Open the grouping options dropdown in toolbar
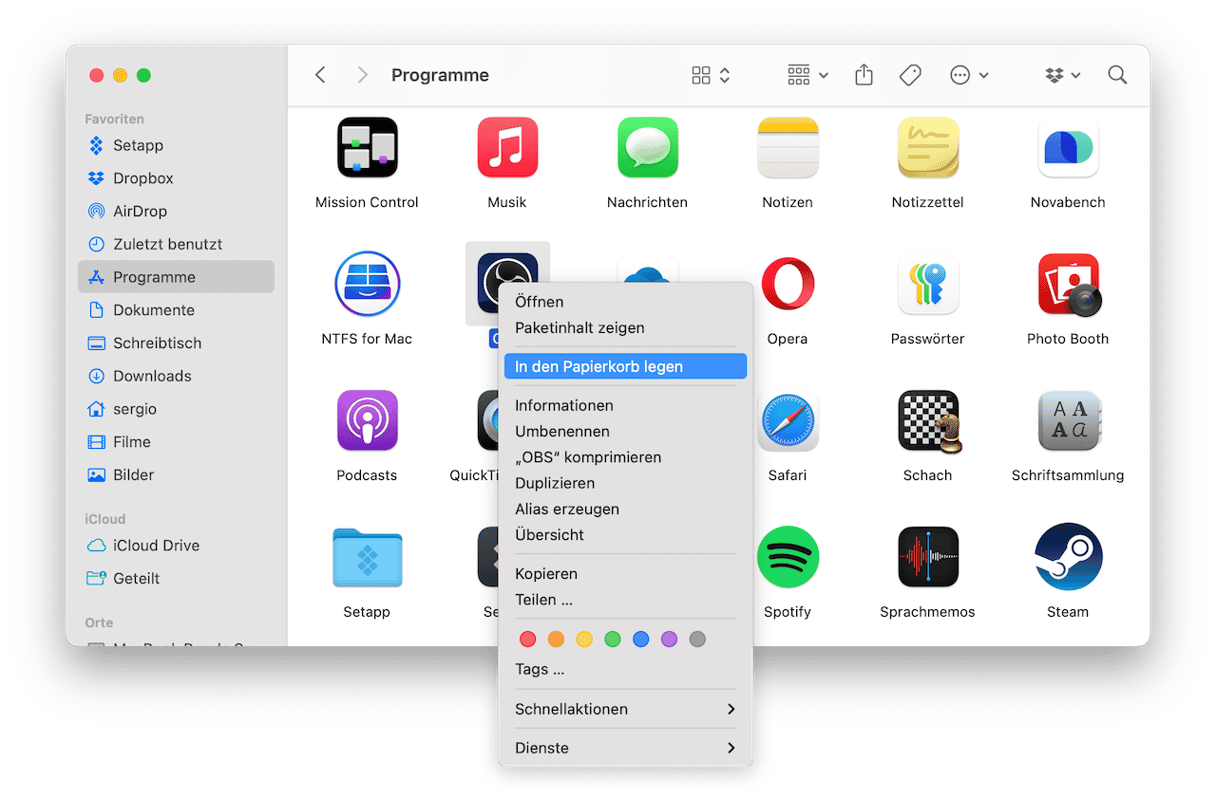Viewport: 1216px width, 798px height. [x=807, y=75]
